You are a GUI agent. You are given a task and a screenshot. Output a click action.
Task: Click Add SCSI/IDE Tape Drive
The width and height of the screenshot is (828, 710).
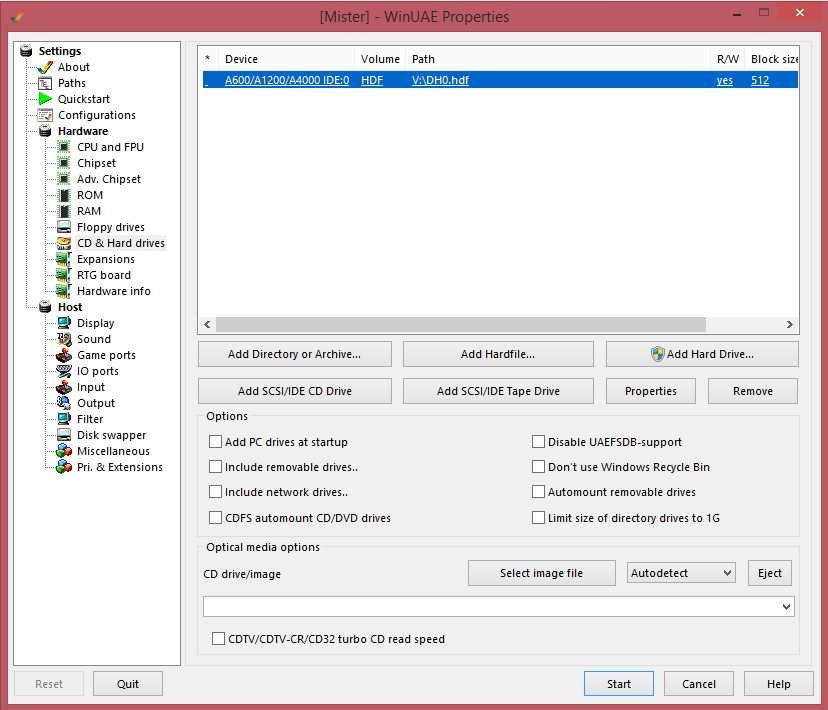pyautogui.click(x=498, y=391)
